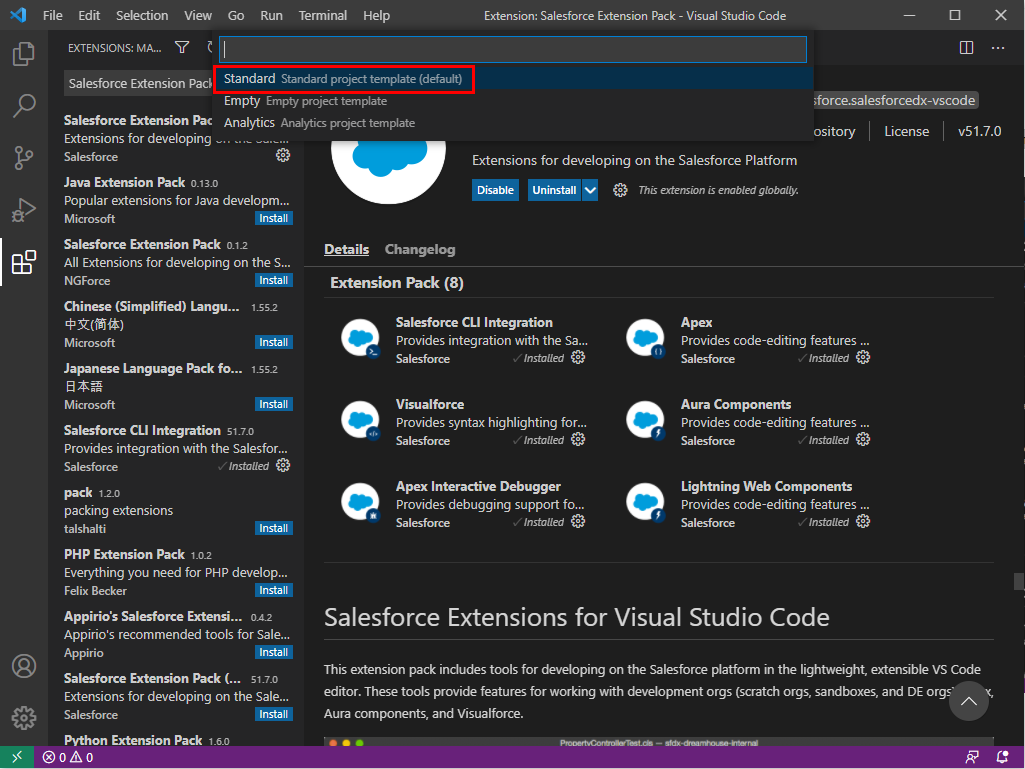
Task: Open gear next to Disable/Uninstall buttons
Action: (x=620, y=190)
